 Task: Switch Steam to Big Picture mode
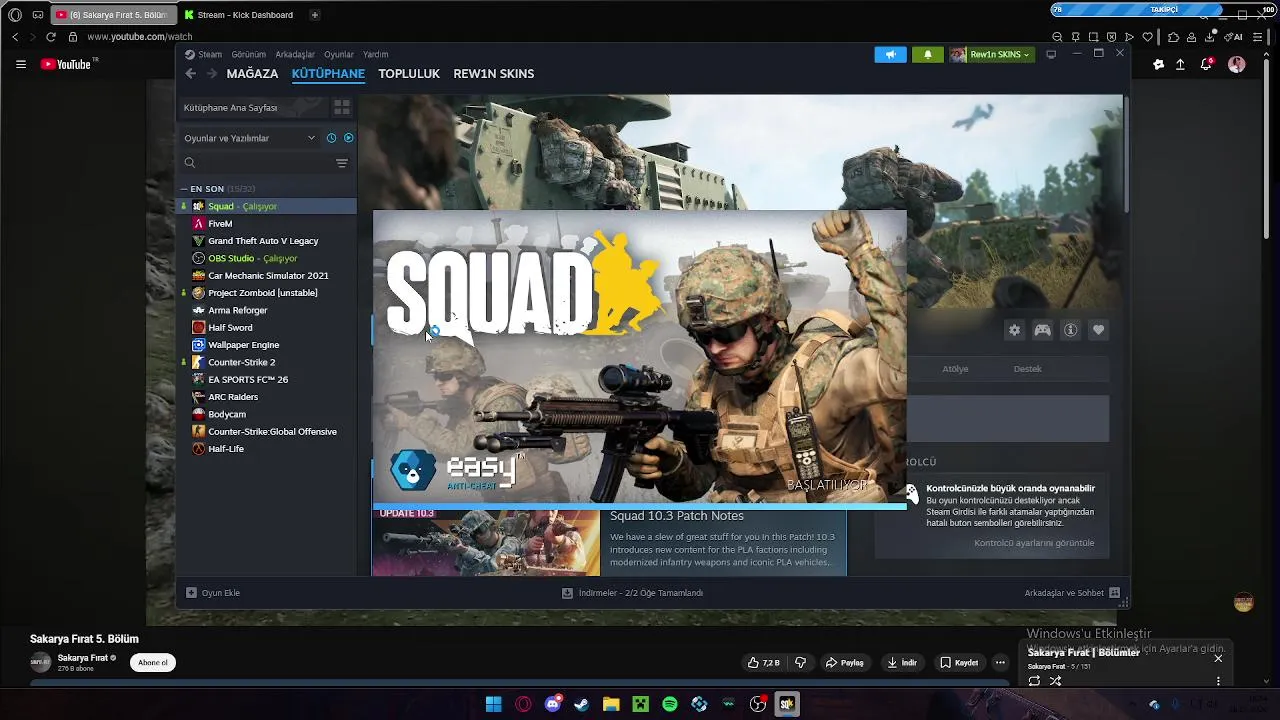[x=1051, y=54]
